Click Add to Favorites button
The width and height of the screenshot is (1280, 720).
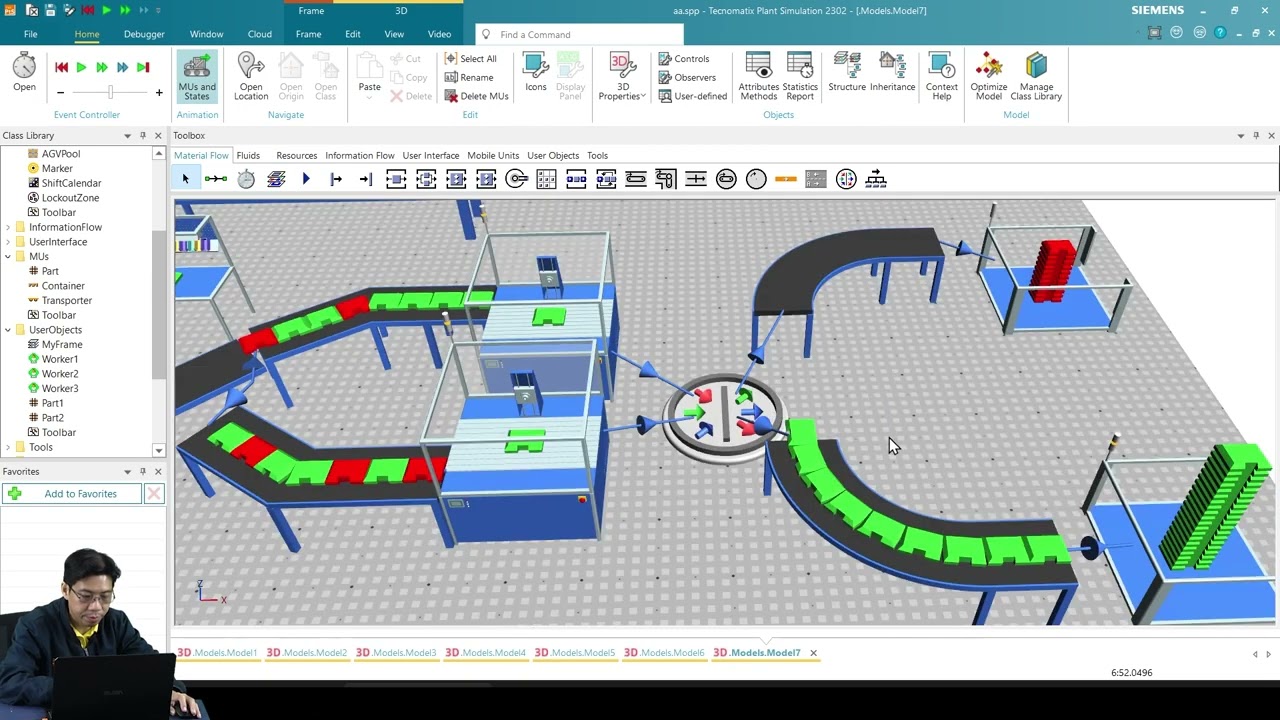pyautogui.click(x=71, y=494)
